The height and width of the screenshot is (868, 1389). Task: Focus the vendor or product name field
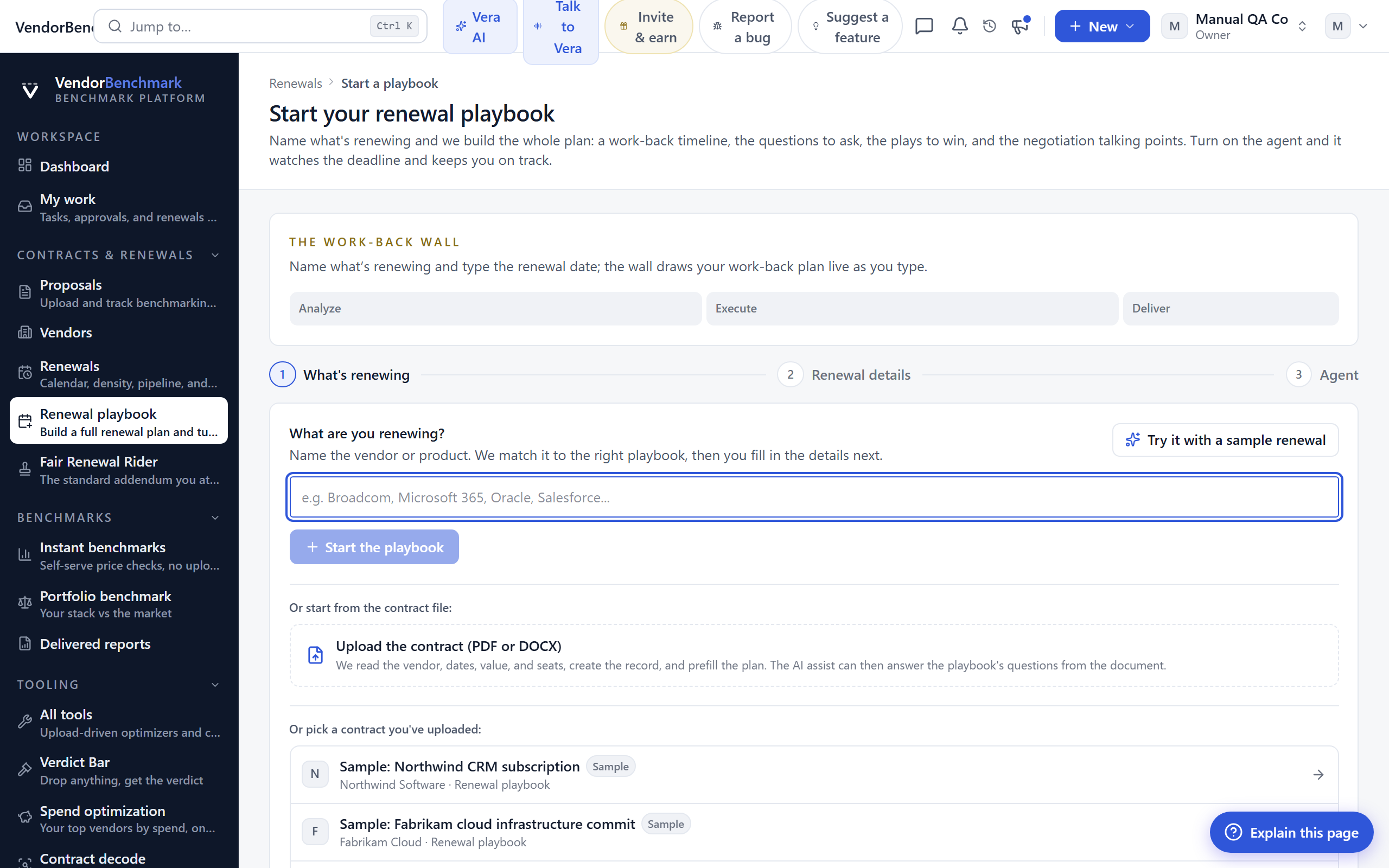814,496
